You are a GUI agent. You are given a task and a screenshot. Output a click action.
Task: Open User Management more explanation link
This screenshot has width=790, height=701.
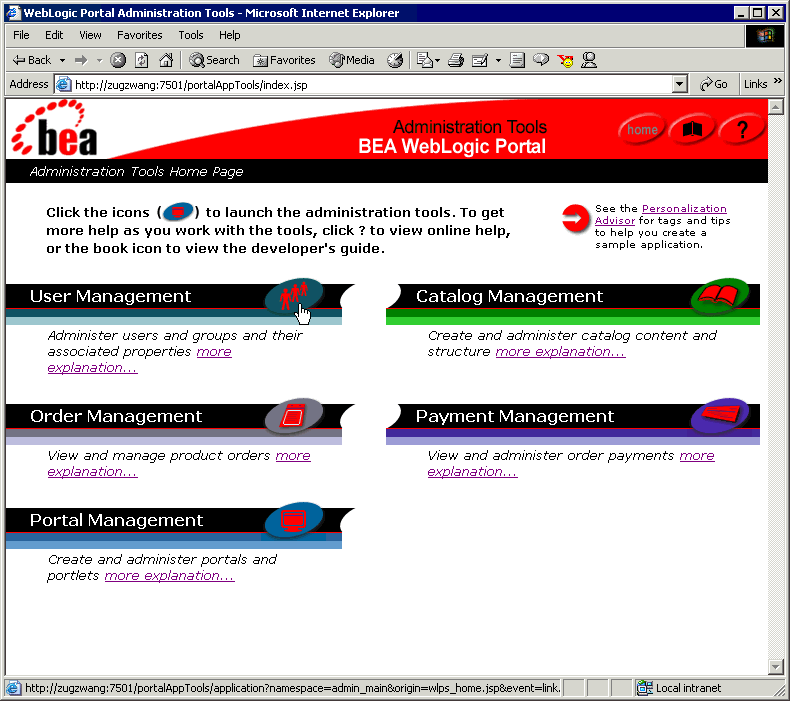[140, 359]
